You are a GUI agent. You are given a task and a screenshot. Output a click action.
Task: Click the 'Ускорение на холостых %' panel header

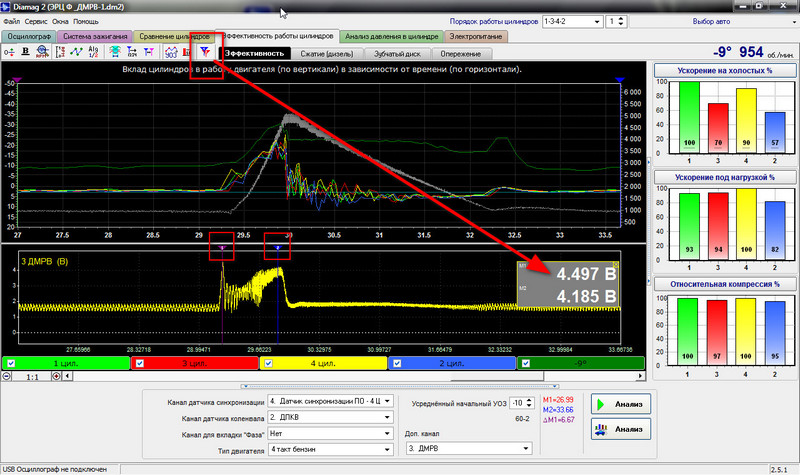coord(724,70)
